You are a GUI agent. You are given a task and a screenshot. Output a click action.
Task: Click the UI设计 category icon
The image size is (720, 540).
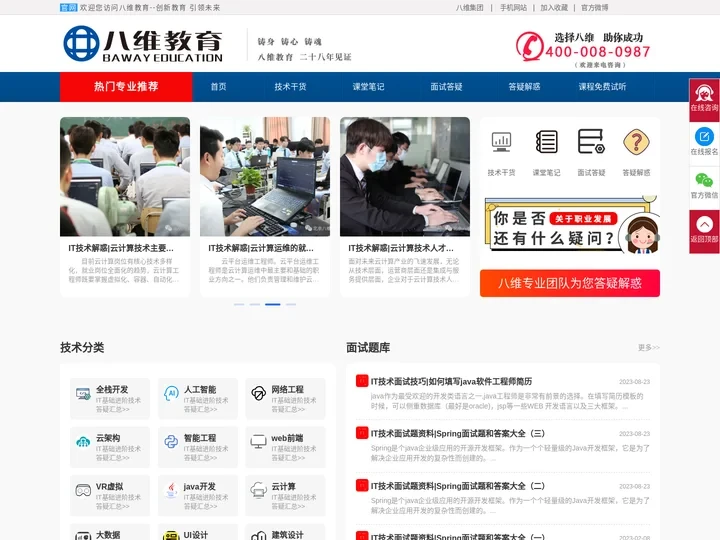(x=171, y=535)
